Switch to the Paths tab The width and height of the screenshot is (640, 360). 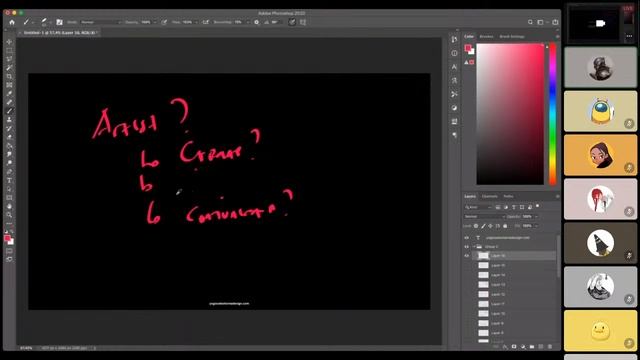[x=508, y=196]
